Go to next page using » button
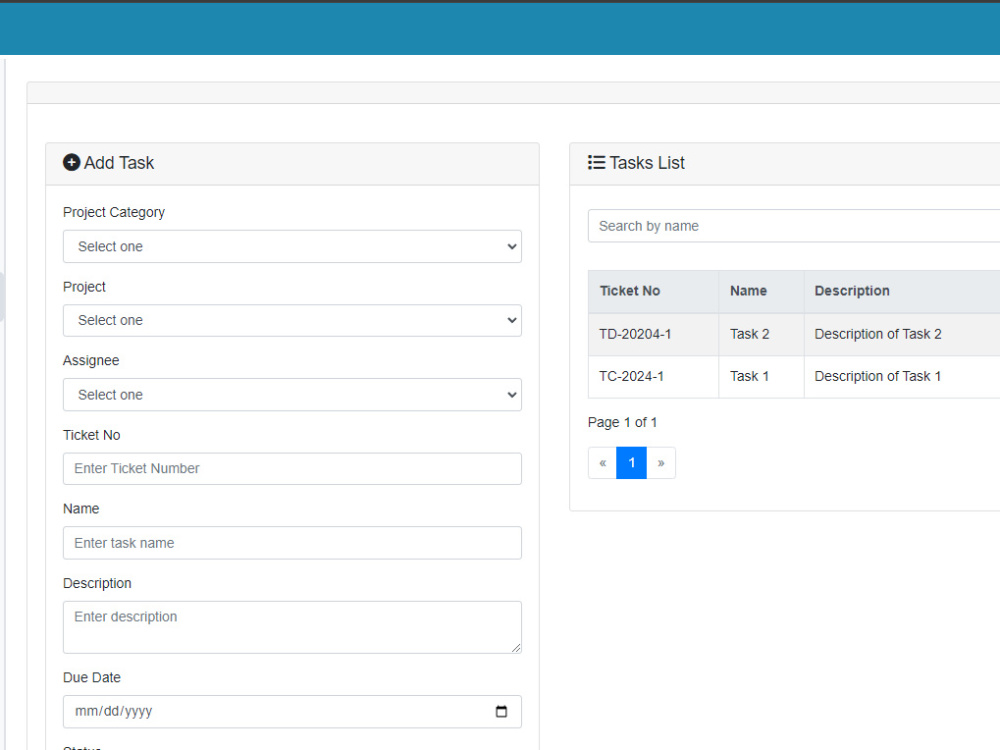Viewport: 1000px width, 750px height. point(660,462)
